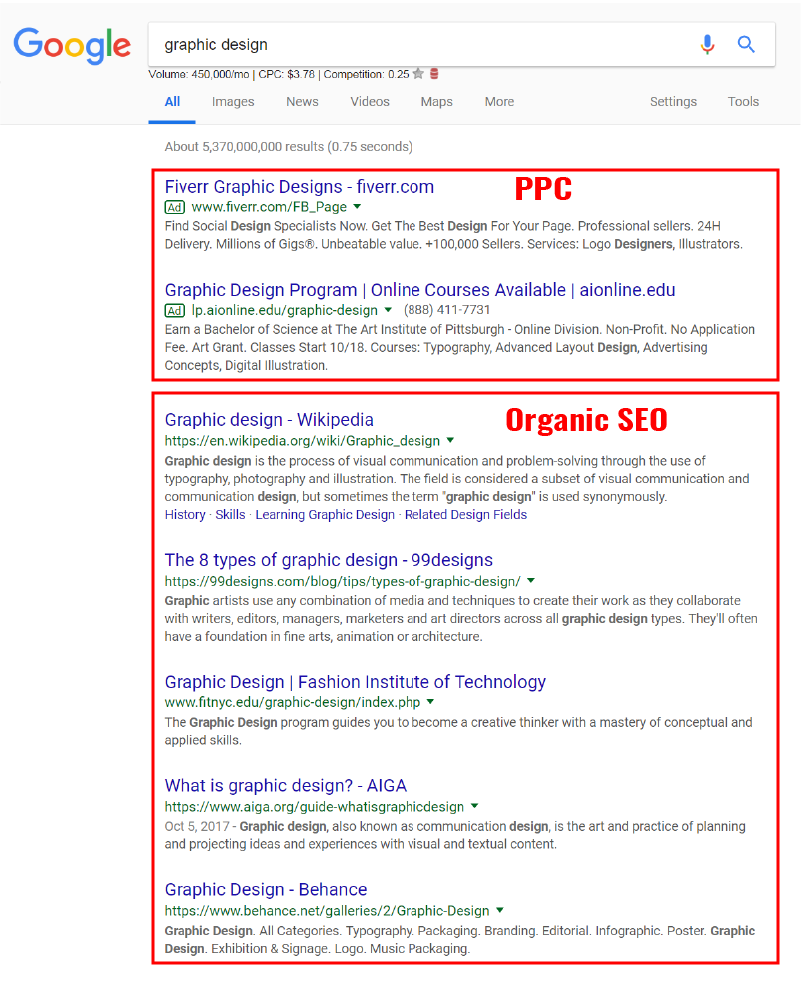The height and width of the screenshot is (983, 801).
Task: Open dropdown arrow beside 99designs URL
Action: pos(531,581)
